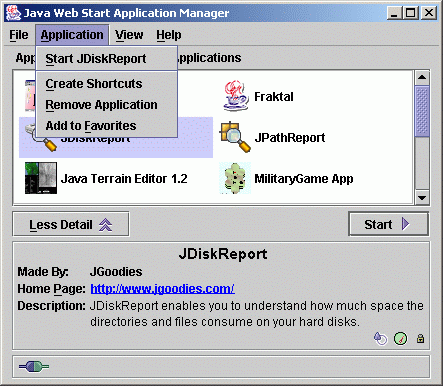Viewport: 443px width, 386px height.
Task: Select the MilitaryGame App map icon
Action: pyautogui.click(x=235, y=178)
